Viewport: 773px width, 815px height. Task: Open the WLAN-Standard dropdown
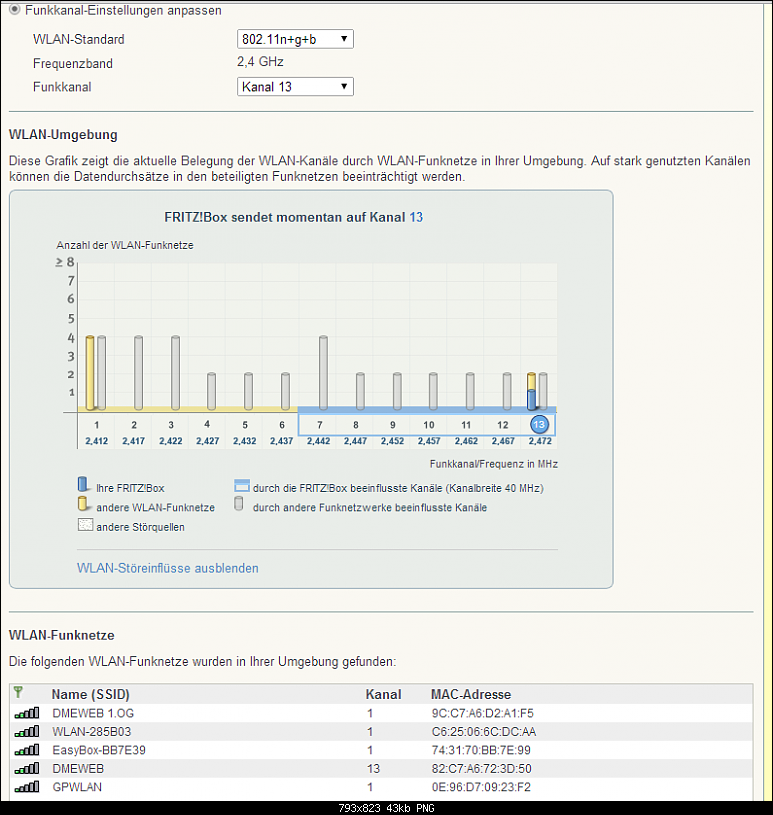point(295,39)
